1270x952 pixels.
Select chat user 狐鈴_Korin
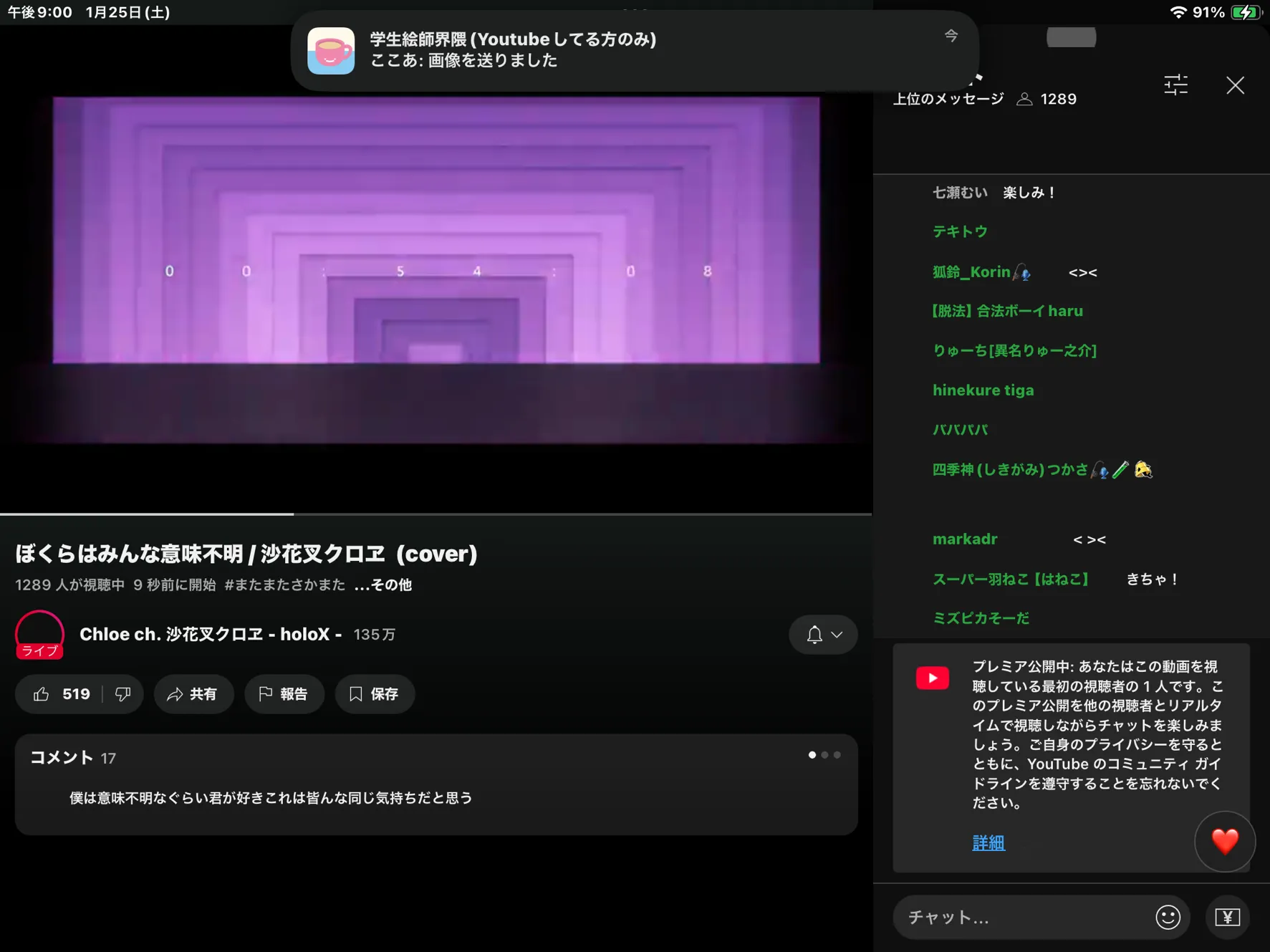(x=981, y=271)
